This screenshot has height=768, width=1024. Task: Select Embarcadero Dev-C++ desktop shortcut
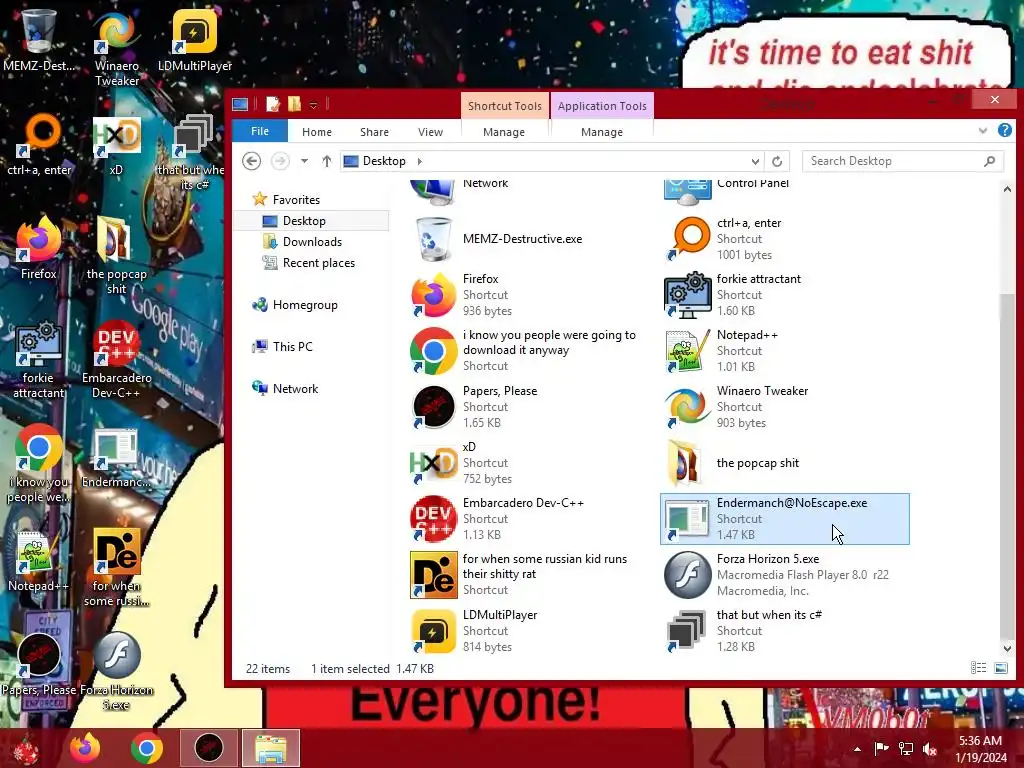(116, 359)
